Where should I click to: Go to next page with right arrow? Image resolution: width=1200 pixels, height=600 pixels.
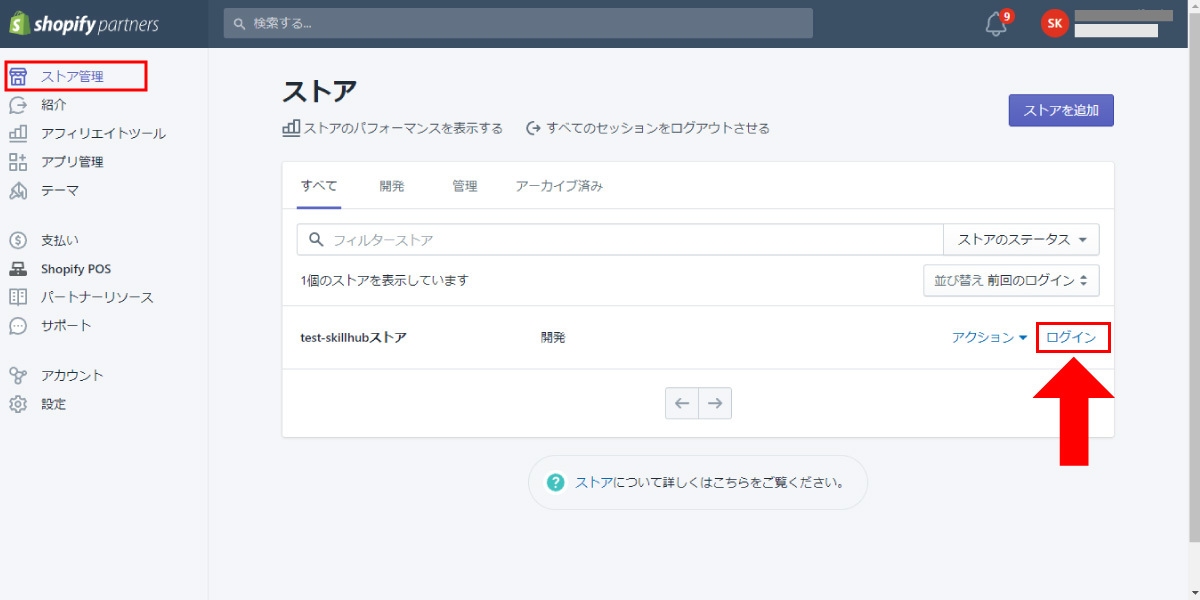(715, 403)
